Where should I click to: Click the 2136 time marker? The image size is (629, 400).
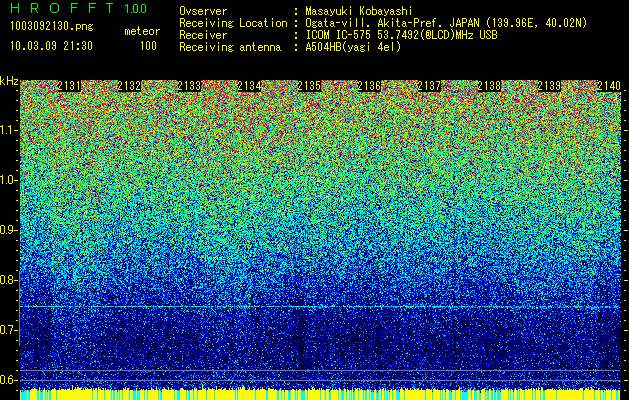(x=369, y=86)
